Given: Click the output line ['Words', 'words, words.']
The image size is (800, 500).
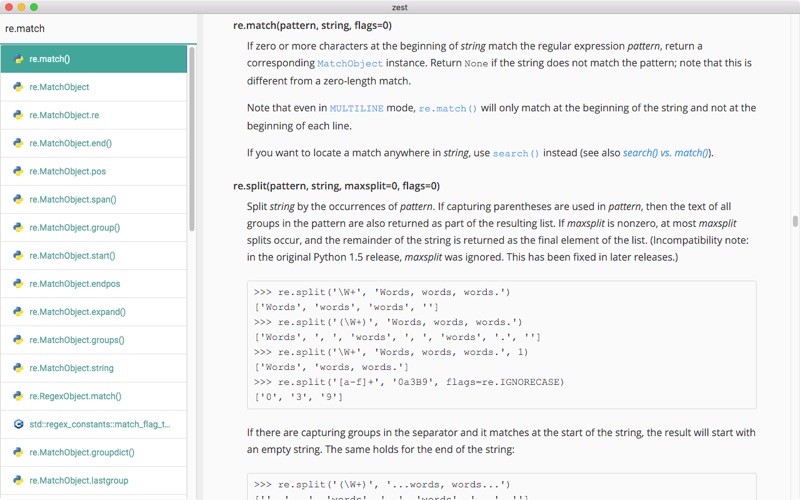Looking at the screenshot, I should [x=331, y=367].
